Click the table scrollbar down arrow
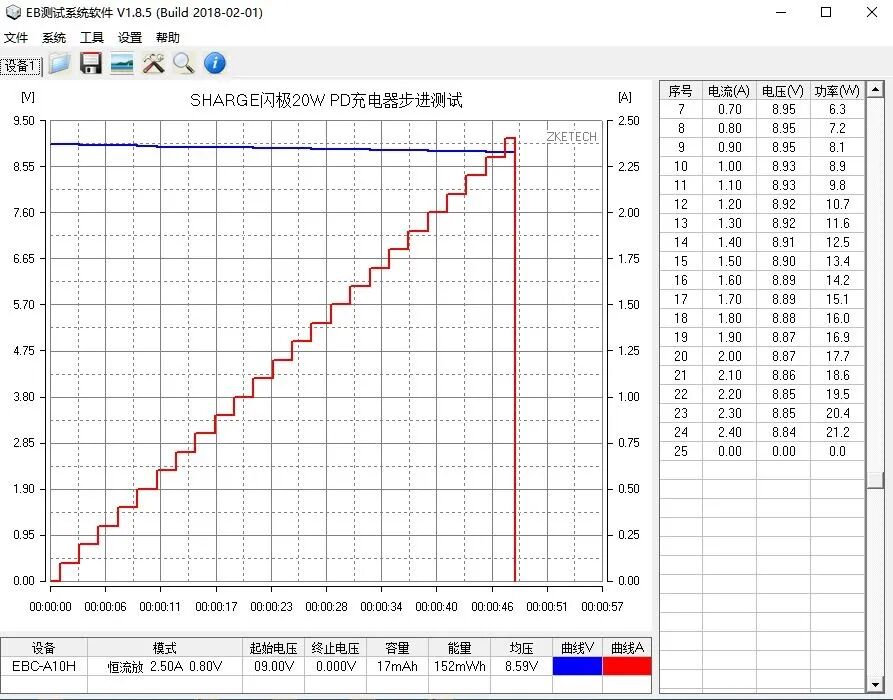Viewport: 893px width, 700px height. (875, 684)
